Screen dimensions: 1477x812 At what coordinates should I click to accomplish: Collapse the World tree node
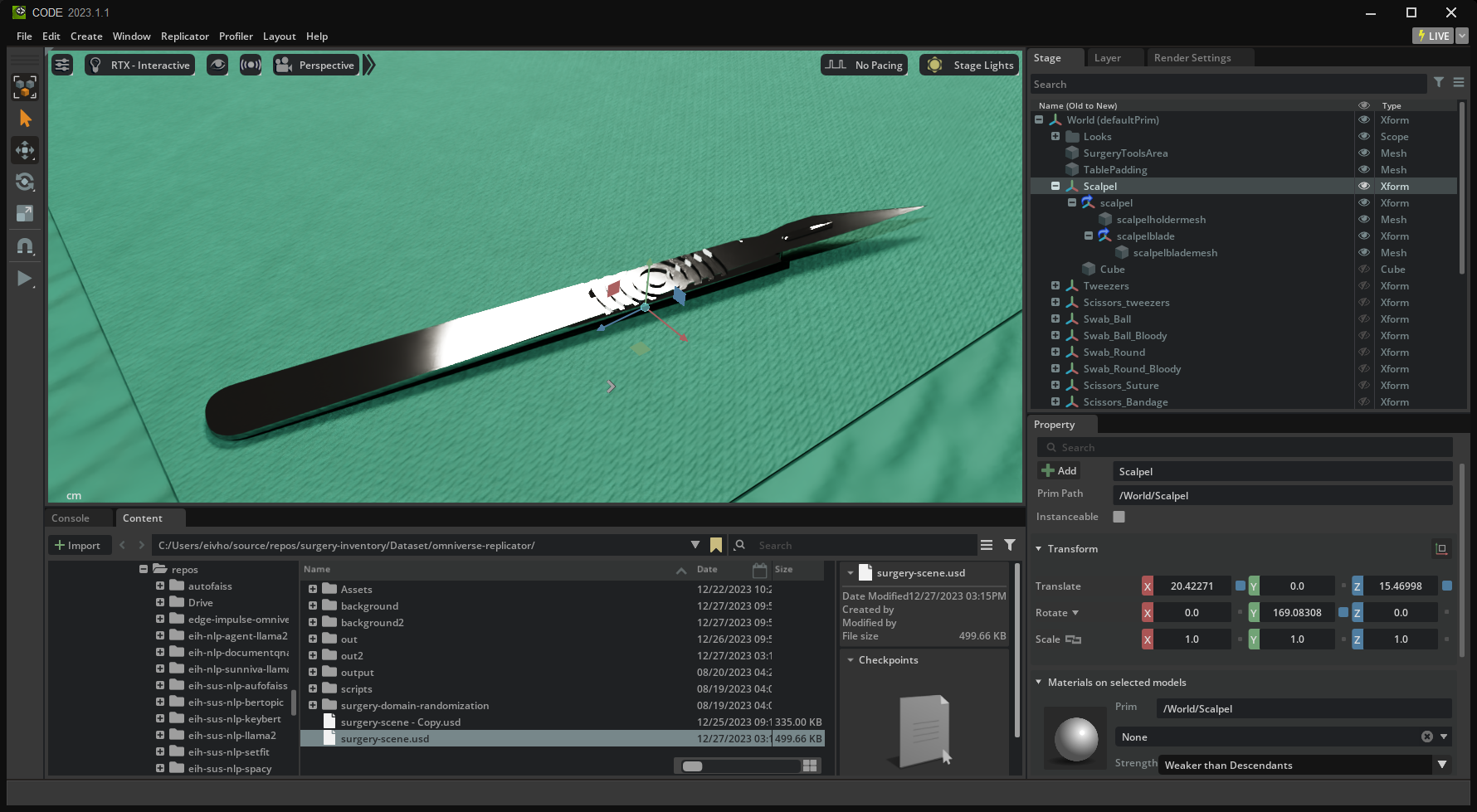(1039, 119)
